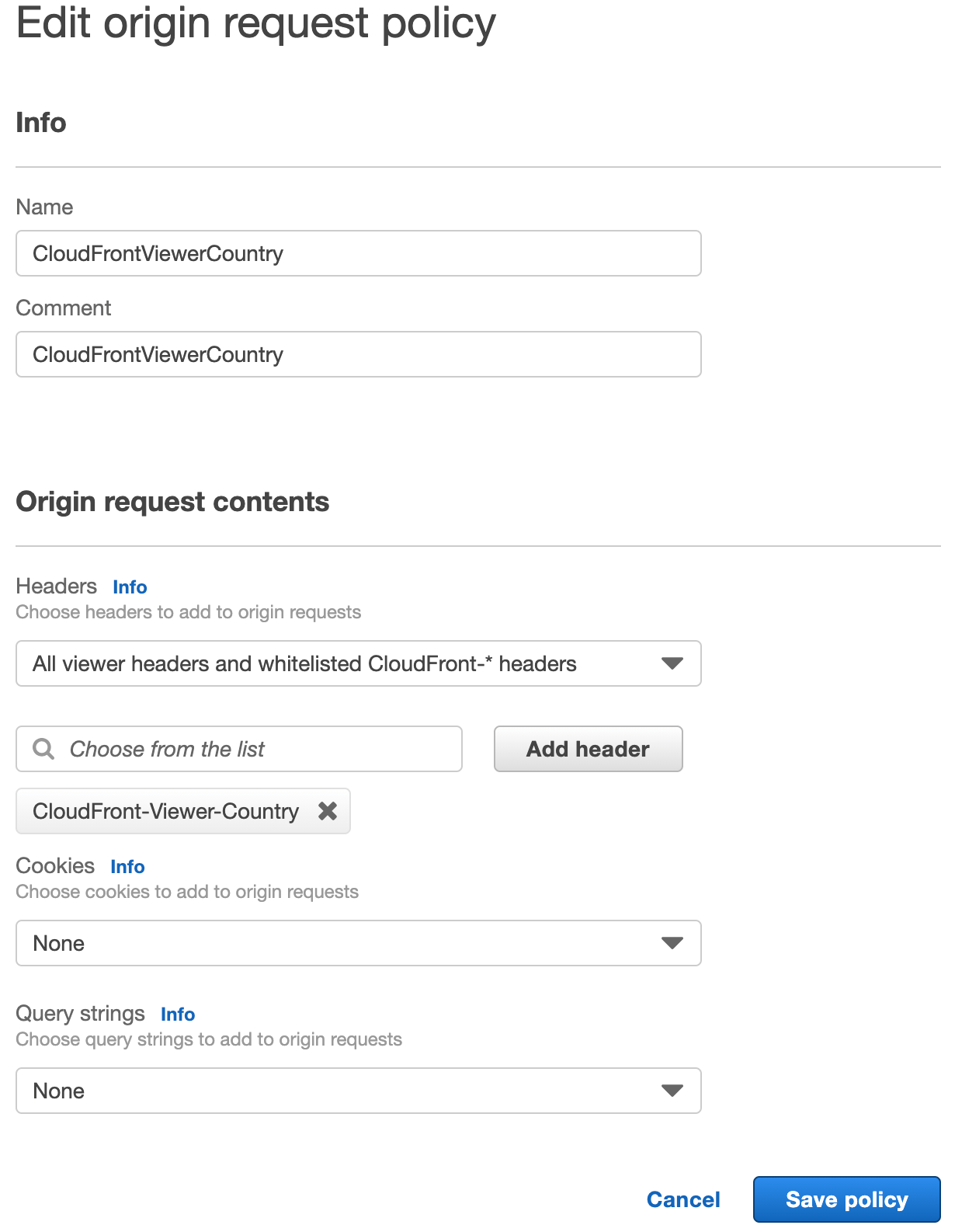The image size is (955, 1232).
Task: Select the Comment input field
Action: pyautogui.click(x=358, y=354)
